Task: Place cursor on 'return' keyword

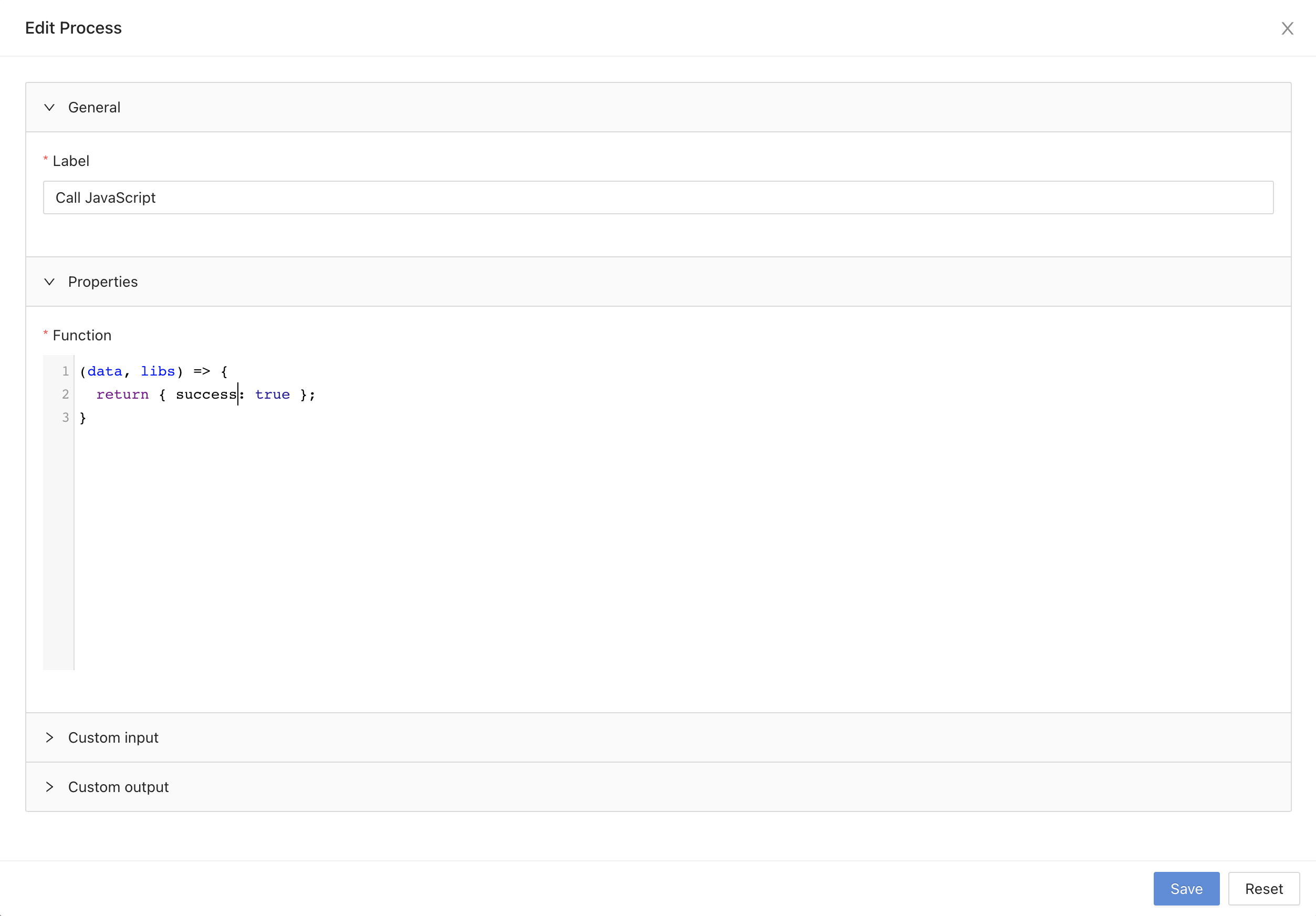Action: point(122,394)
